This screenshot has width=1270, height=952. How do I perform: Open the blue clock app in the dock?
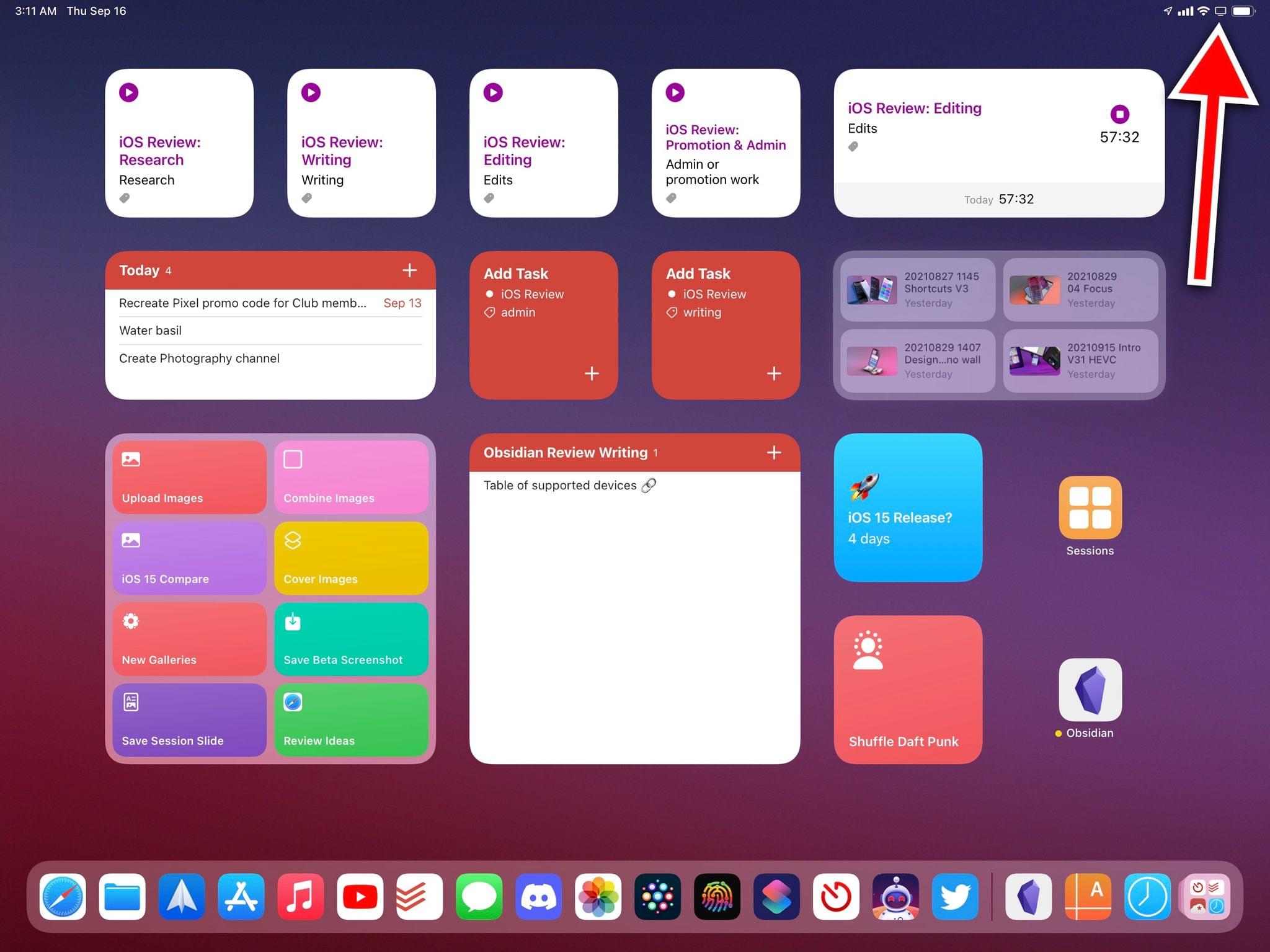pos(1148,897)
